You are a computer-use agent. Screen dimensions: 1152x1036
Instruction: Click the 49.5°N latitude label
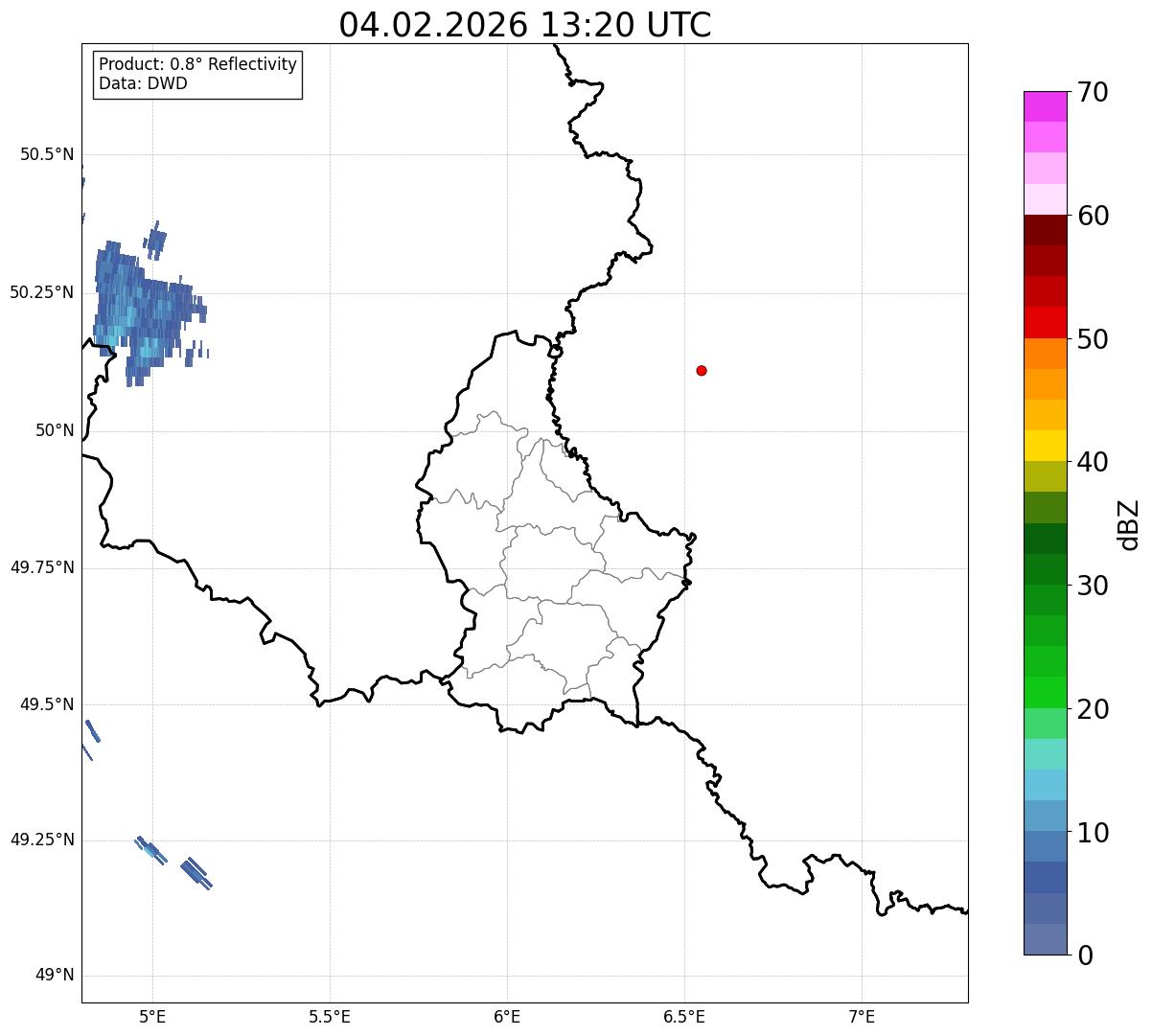[x=47, y=704]
